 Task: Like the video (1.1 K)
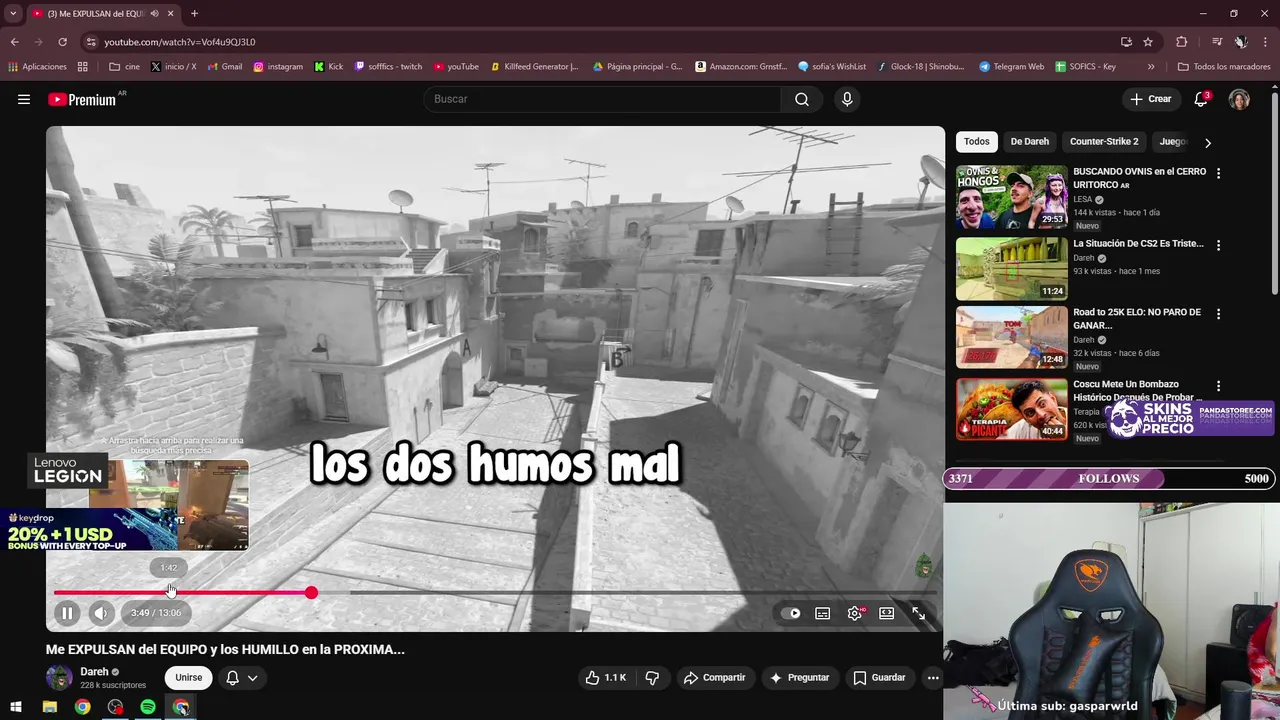point(606,678)
